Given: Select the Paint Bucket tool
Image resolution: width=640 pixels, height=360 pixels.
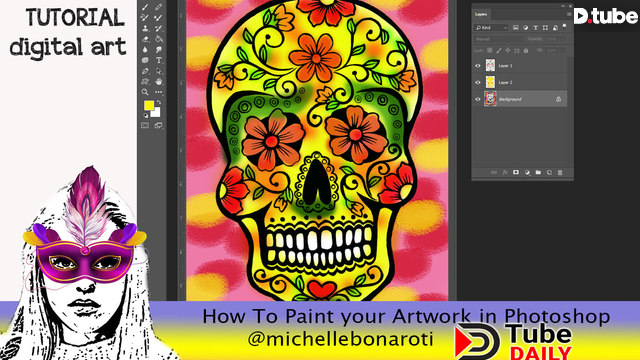Looking at the screenshot, I should [158, 39].
